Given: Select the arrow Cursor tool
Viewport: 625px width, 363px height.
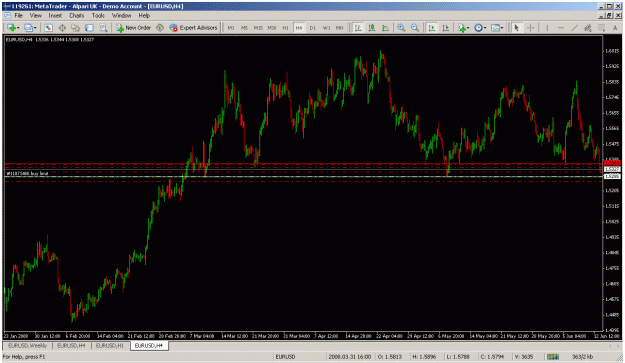Looking at the screenshot, I should (517, 27).
